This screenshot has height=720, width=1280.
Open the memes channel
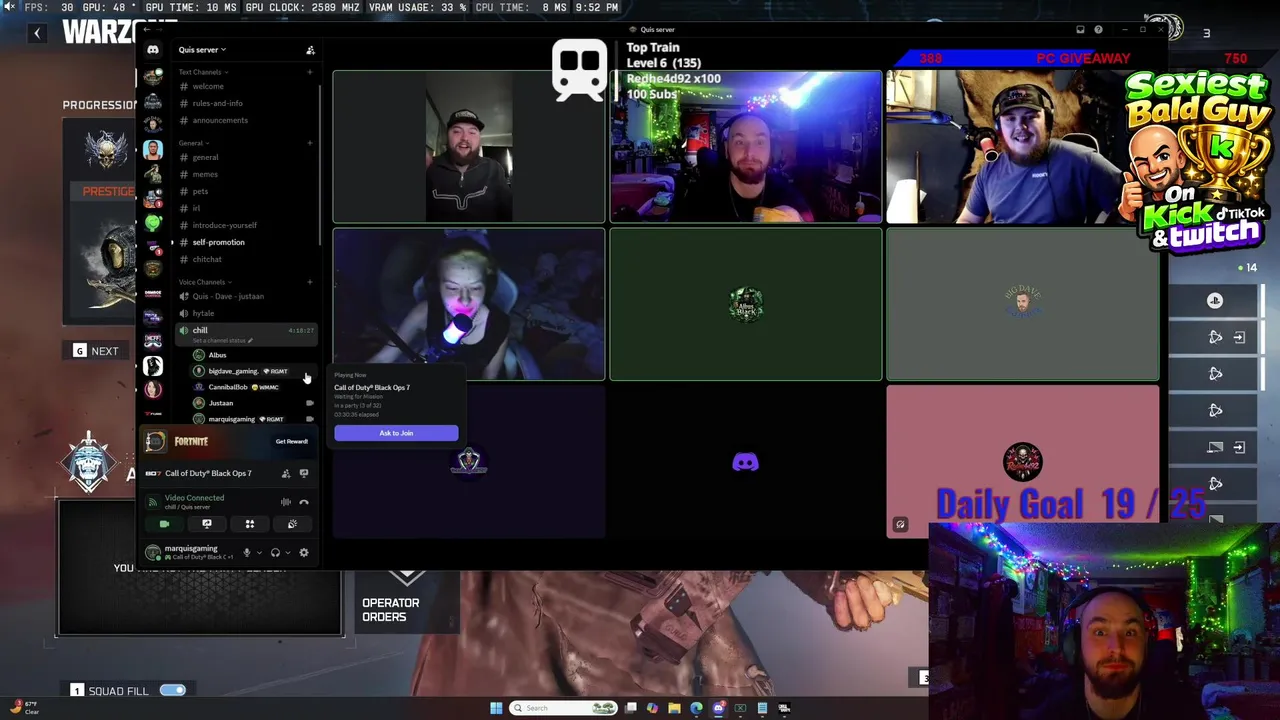click(245, 174)
